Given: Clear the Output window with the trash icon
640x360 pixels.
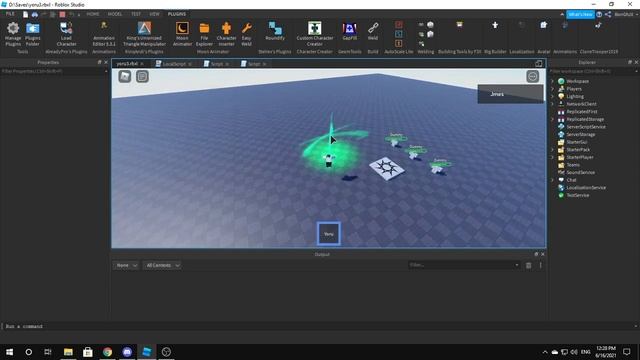Looking at the screenshot, I should pyautogui.click(x=529, y=265).
